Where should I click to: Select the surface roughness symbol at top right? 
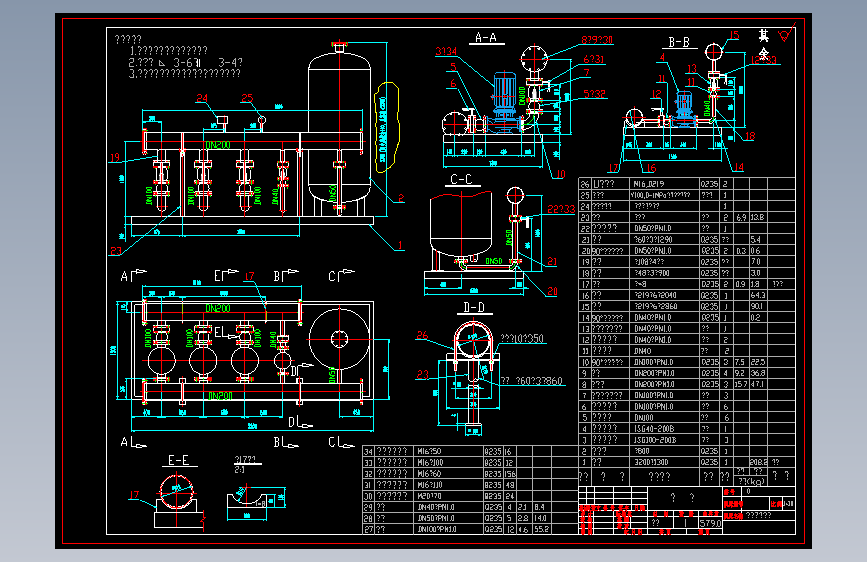787,33
